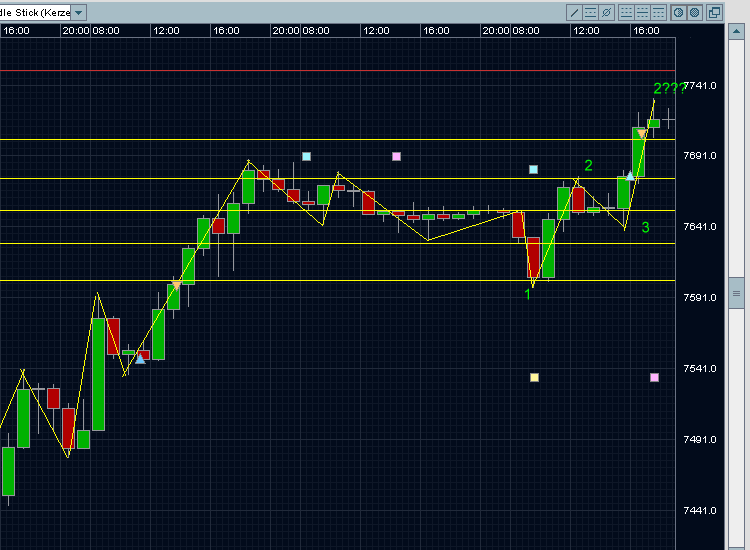
Task: Click the cyan square marker left of green 2
Action: tap(533, 169)
